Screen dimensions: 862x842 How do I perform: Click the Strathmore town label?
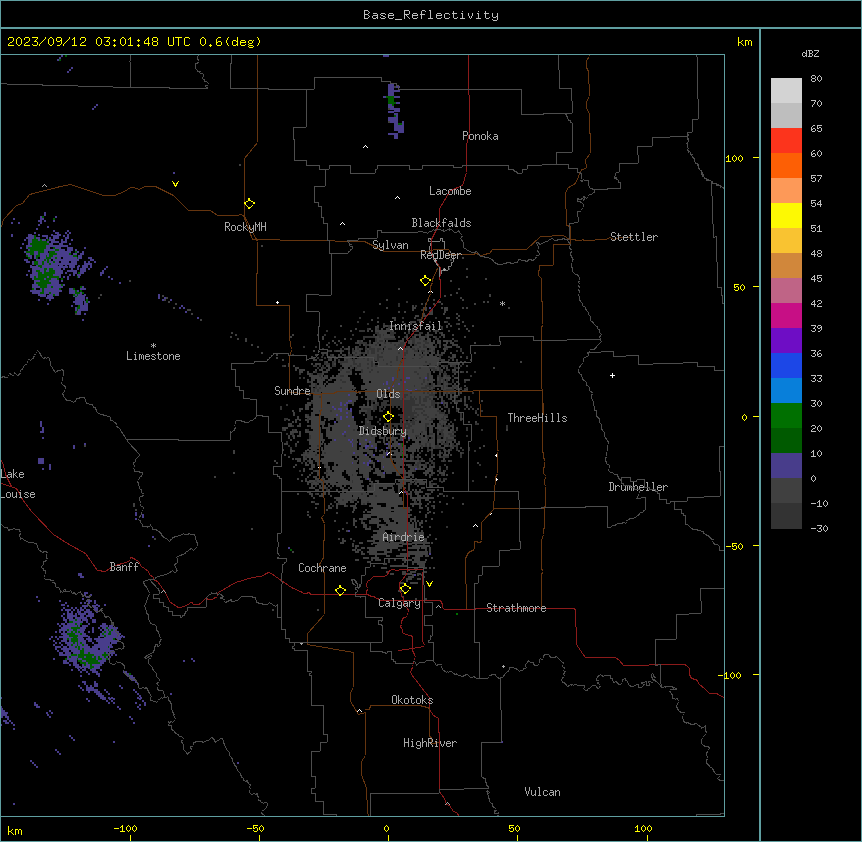[x=516, y=608]
